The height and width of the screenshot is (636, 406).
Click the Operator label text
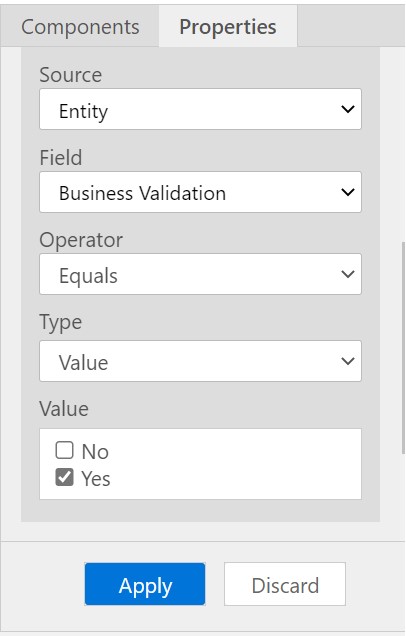click(81, 240)
